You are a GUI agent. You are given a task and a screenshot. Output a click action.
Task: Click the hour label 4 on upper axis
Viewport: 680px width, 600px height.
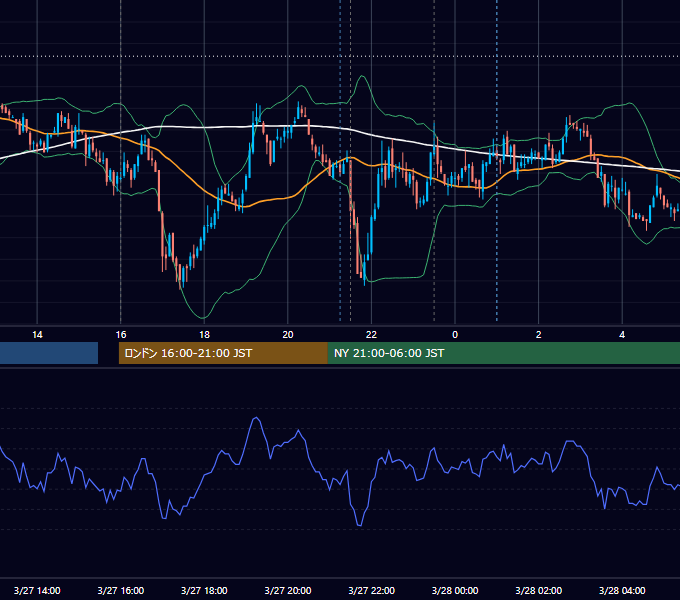(622, 335)
